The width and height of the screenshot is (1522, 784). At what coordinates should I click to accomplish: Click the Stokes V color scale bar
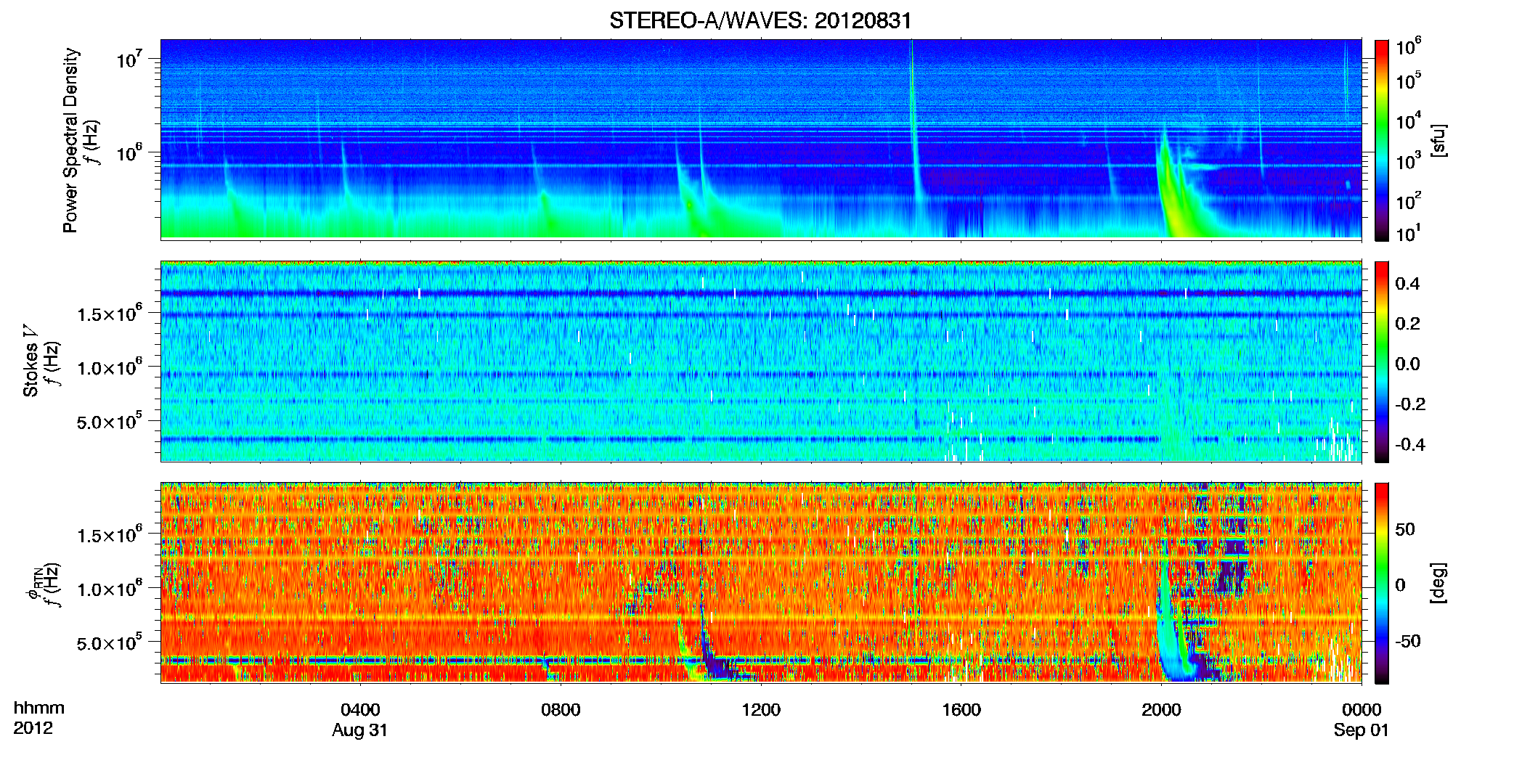click(x=1382, y=362)
